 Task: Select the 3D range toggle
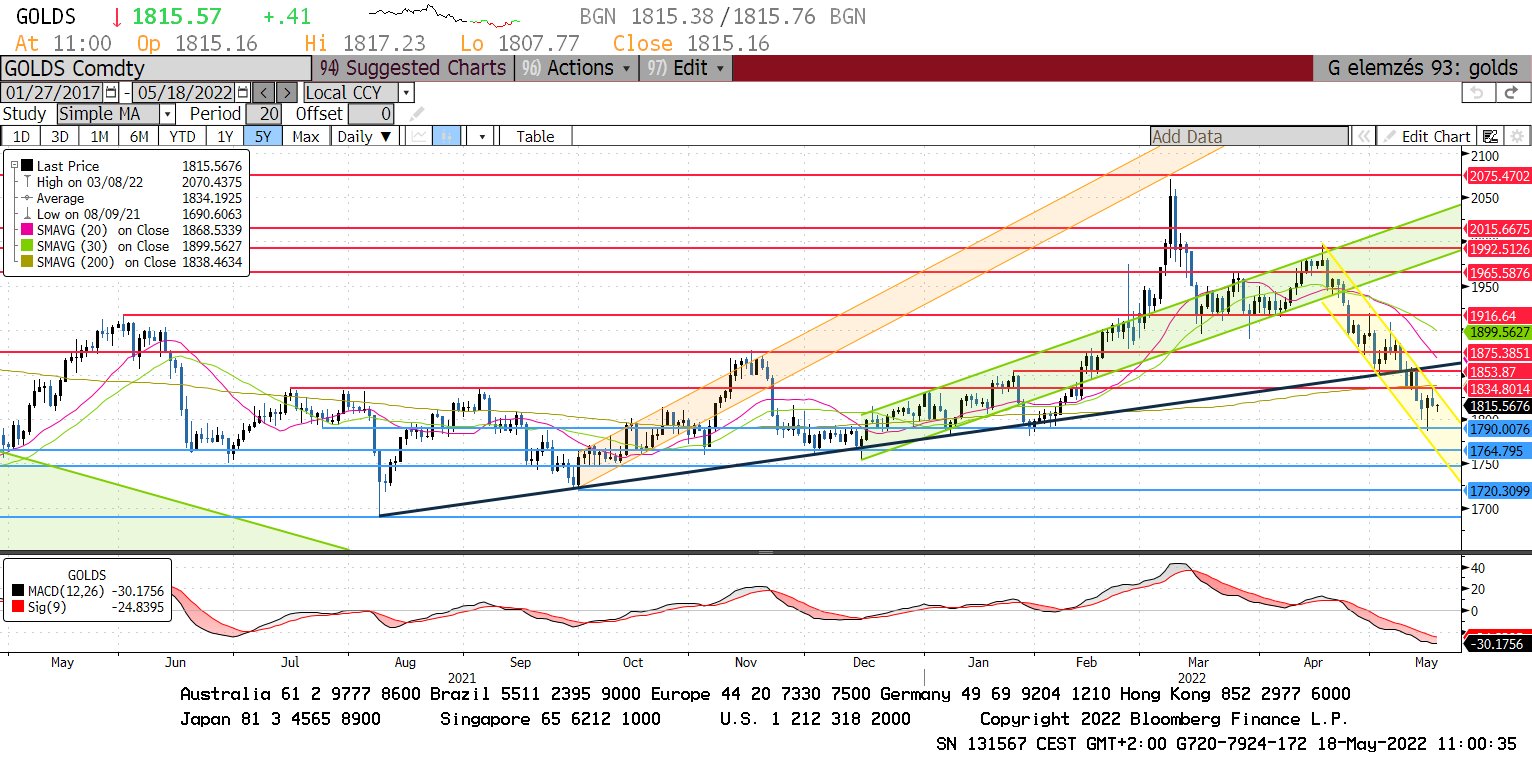pos(59,136)
